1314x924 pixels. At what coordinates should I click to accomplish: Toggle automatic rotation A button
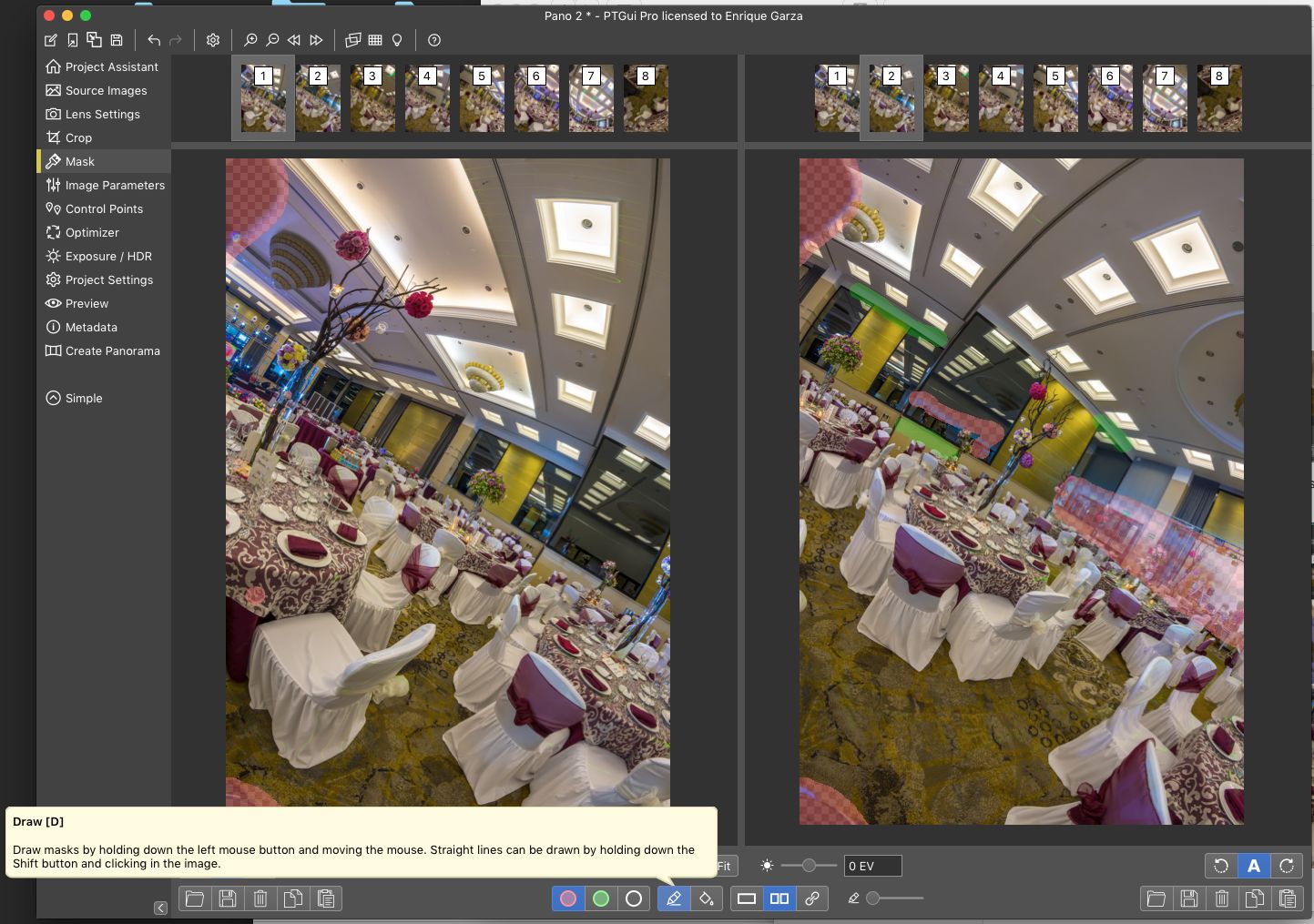(1254, 866)
